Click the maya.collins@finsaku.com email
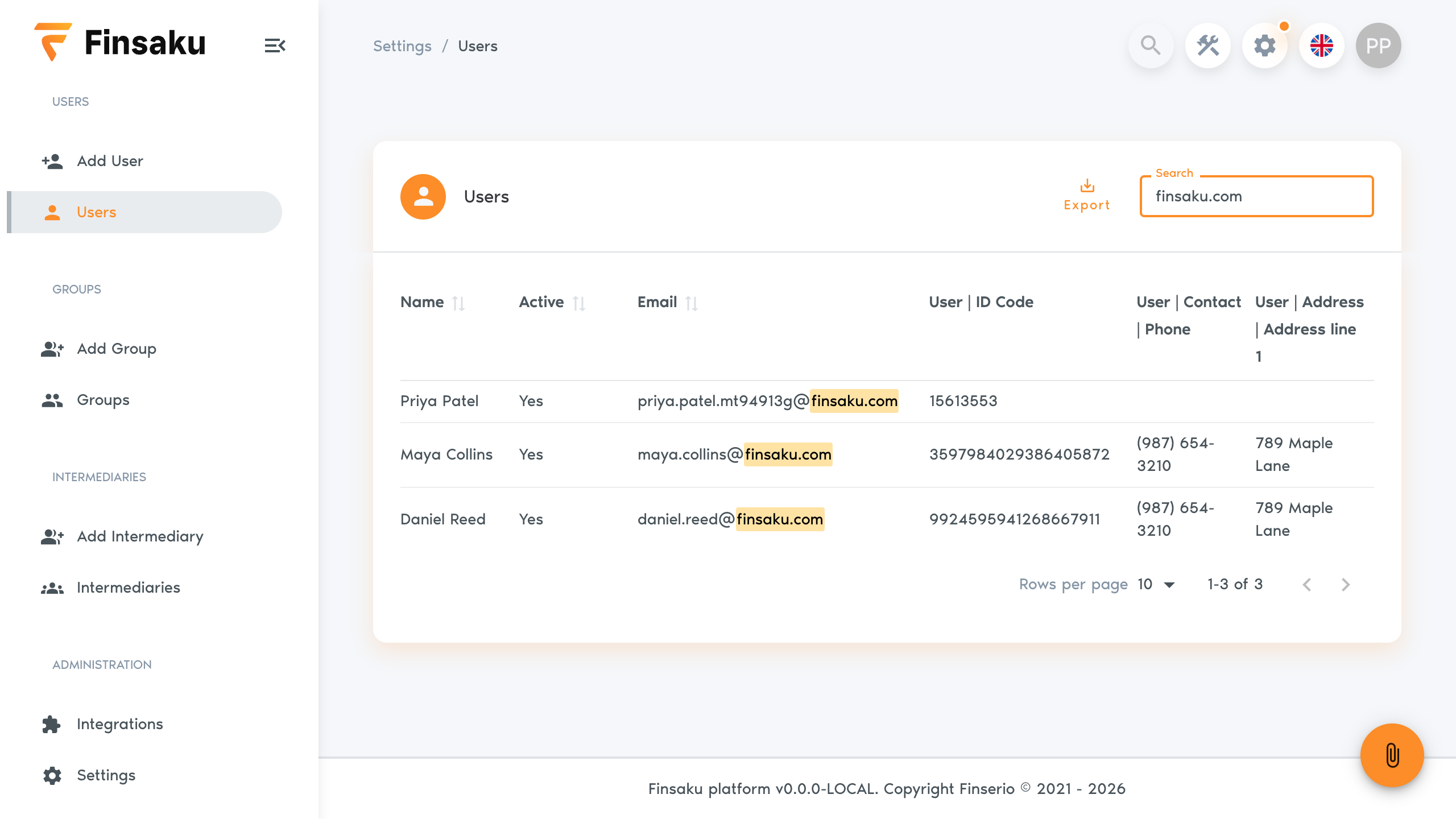The height and width of the screenshot is (819, 1456). click(x=735, y=454)
